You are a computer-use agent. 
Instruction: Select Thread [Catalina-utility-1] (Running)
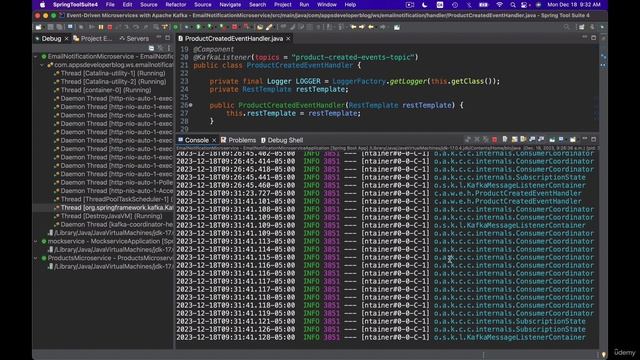(x=113, y=73)
